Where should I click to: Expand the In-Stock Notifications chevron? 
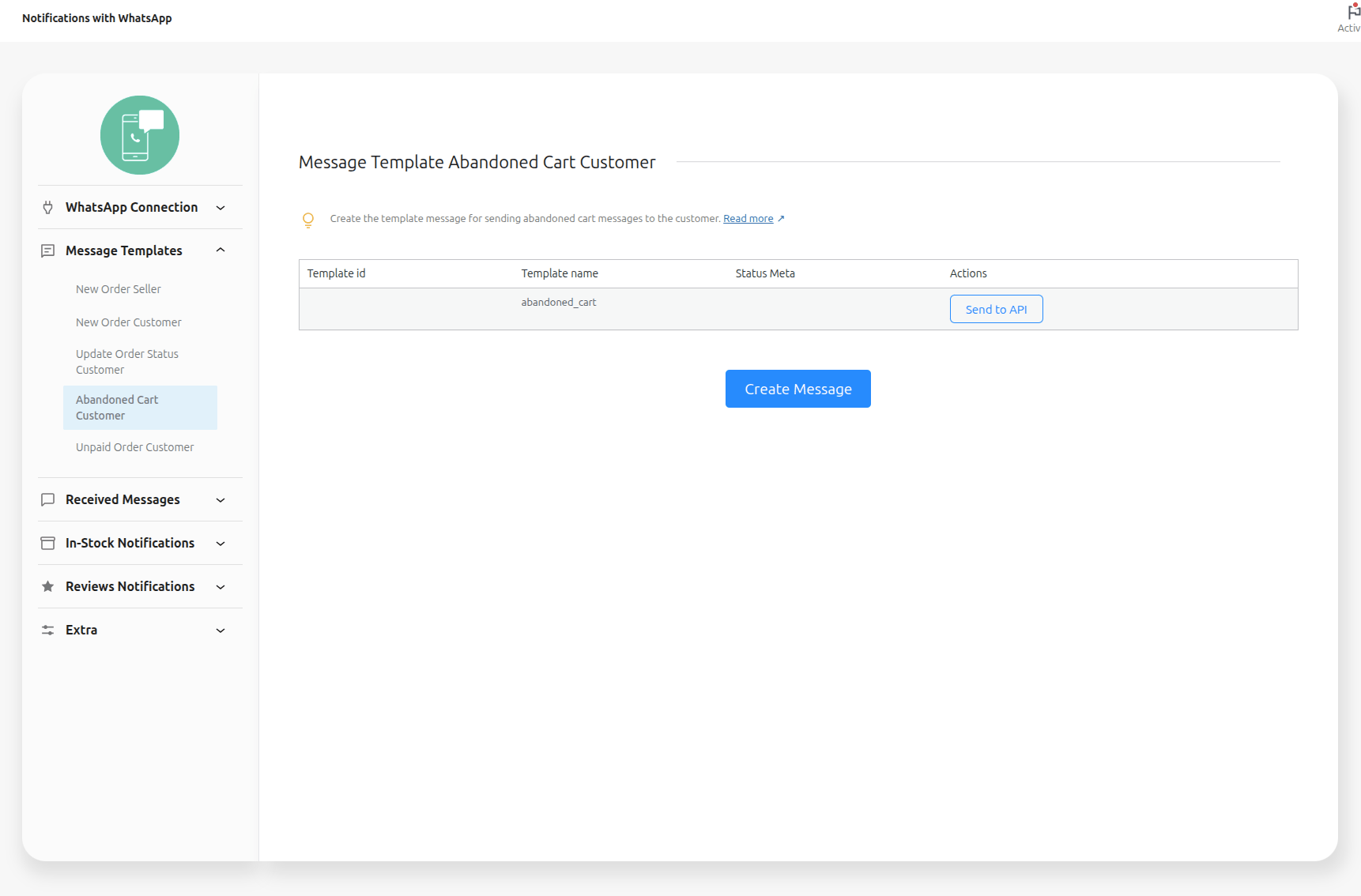coord(221,544)
